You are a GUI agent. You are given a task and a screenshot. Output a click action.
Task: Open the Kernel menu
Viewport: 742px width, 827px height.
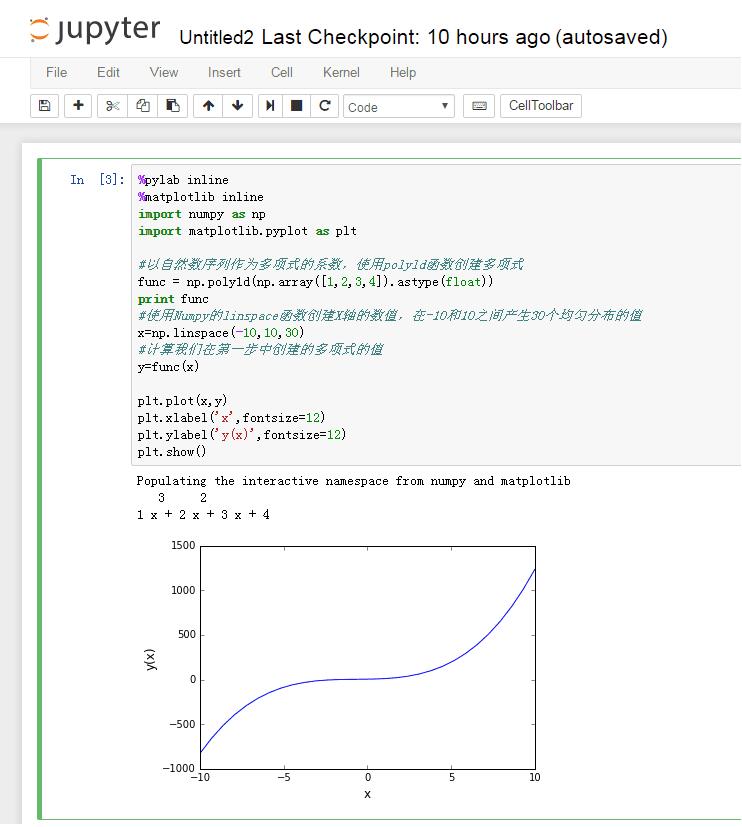click(341, 72)
